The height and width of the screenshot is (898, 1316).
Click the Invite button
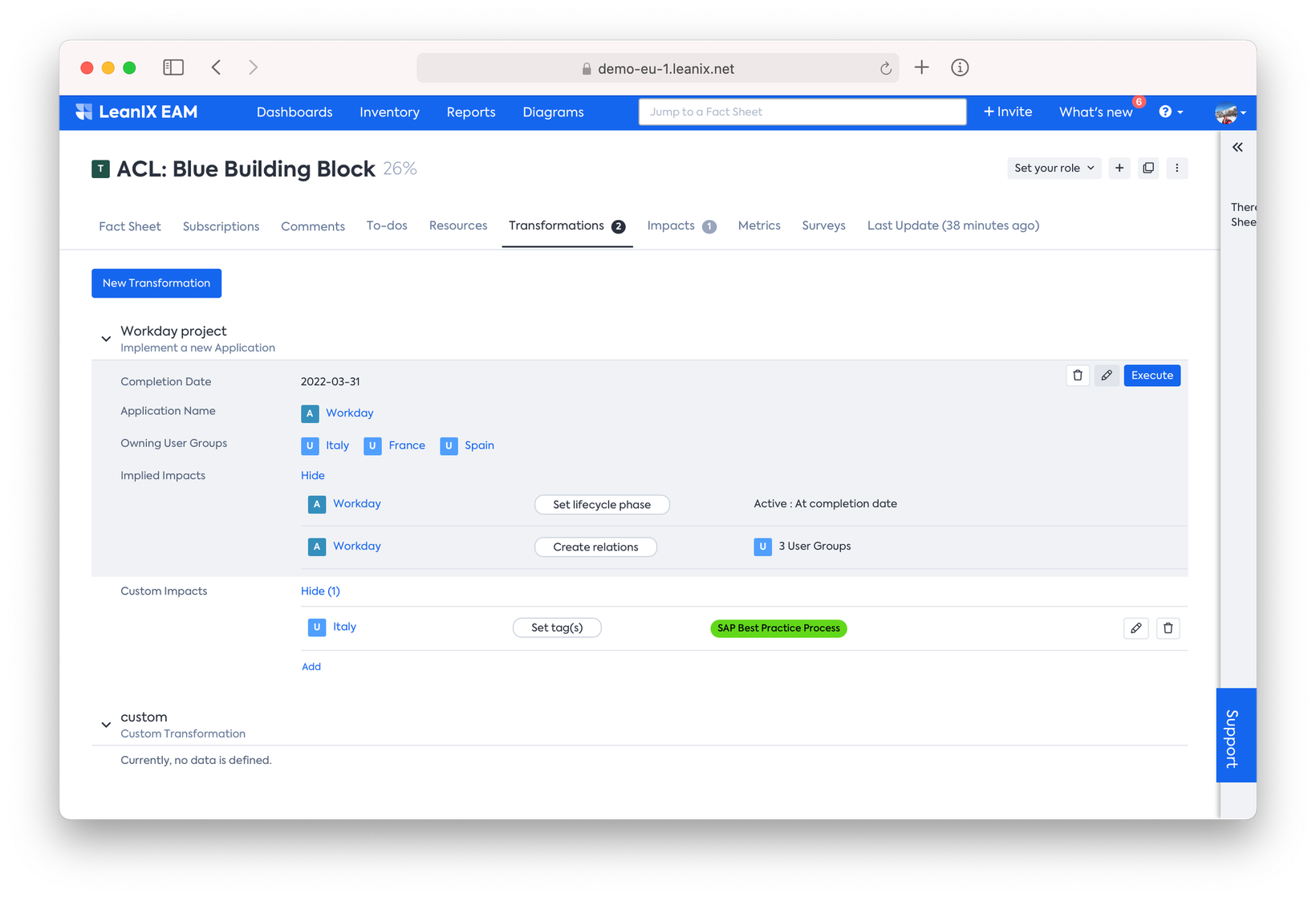(x=1008, y=112)
